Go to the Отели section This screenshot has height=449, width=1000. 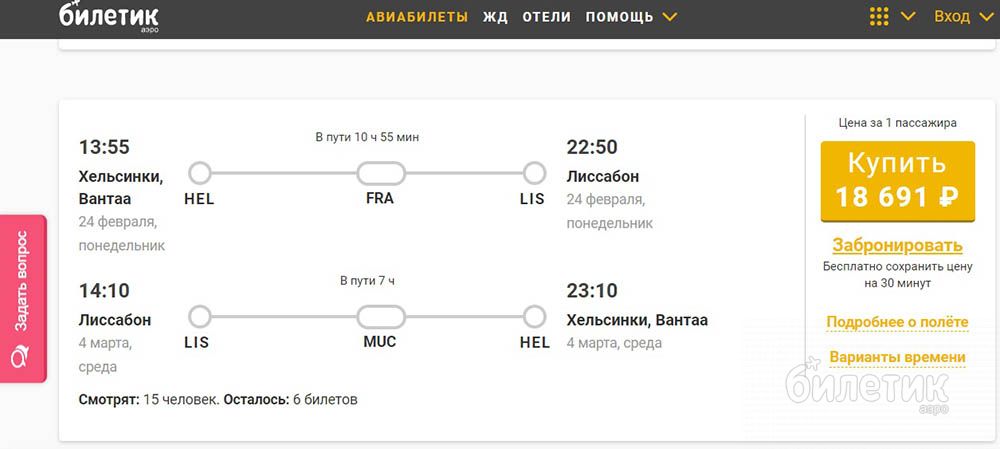click(x=546, y=17)
